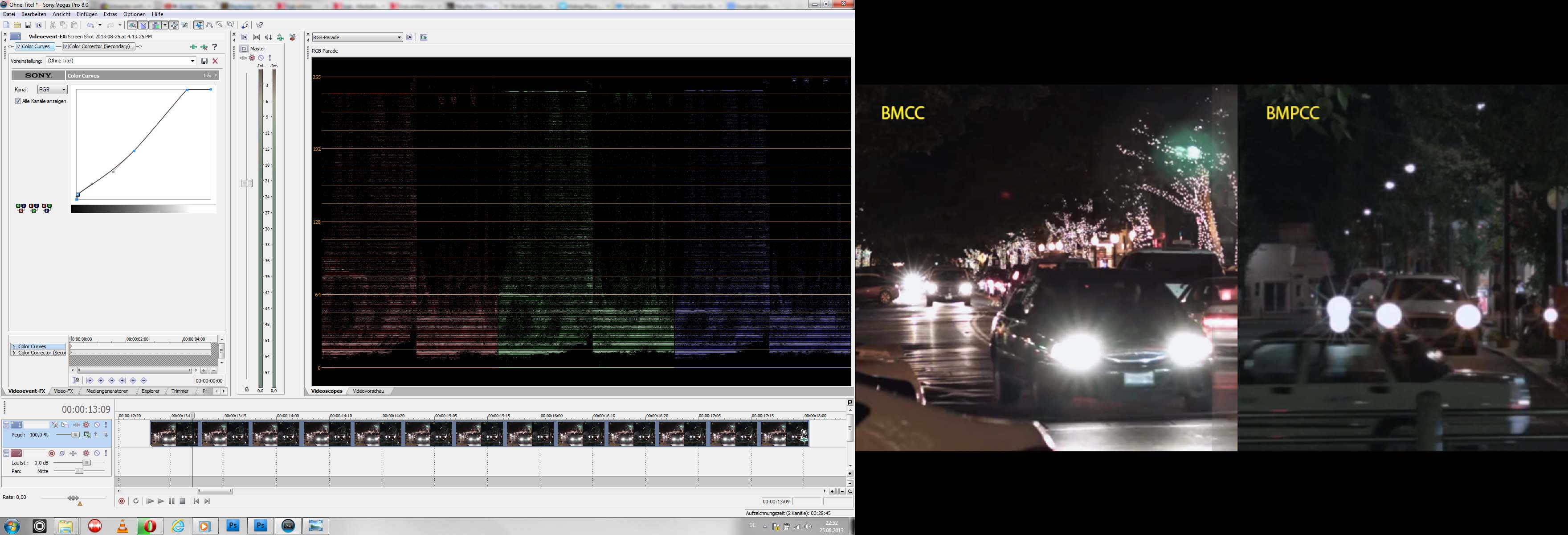1568x535 pixels.
Task: Click the track 1 Pegel level slider
Action: [x=75, y=434]
